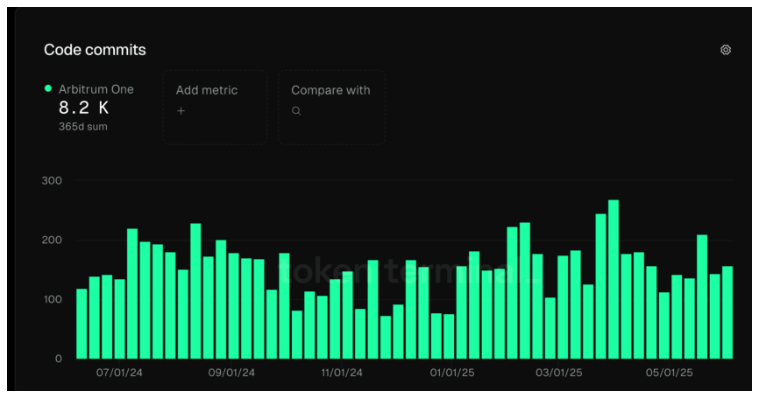Click the first bar on the left
Screen dimensions: 759x399
pos(82,323)
